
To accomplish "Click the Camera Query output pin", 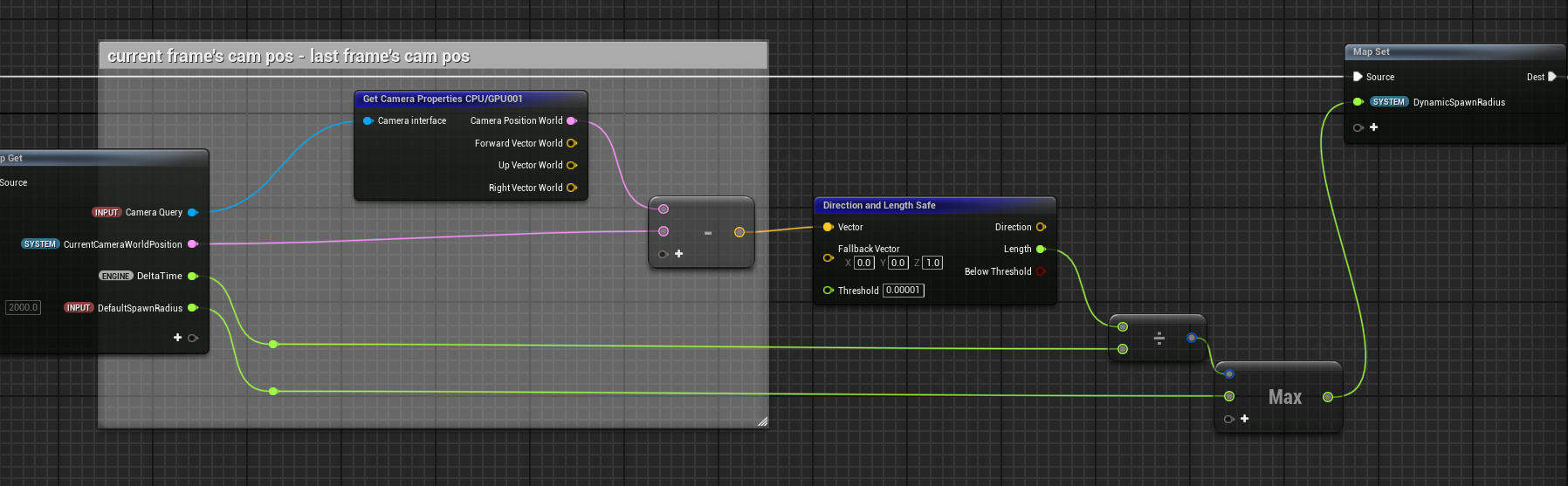I will click(x=193, y=212).
